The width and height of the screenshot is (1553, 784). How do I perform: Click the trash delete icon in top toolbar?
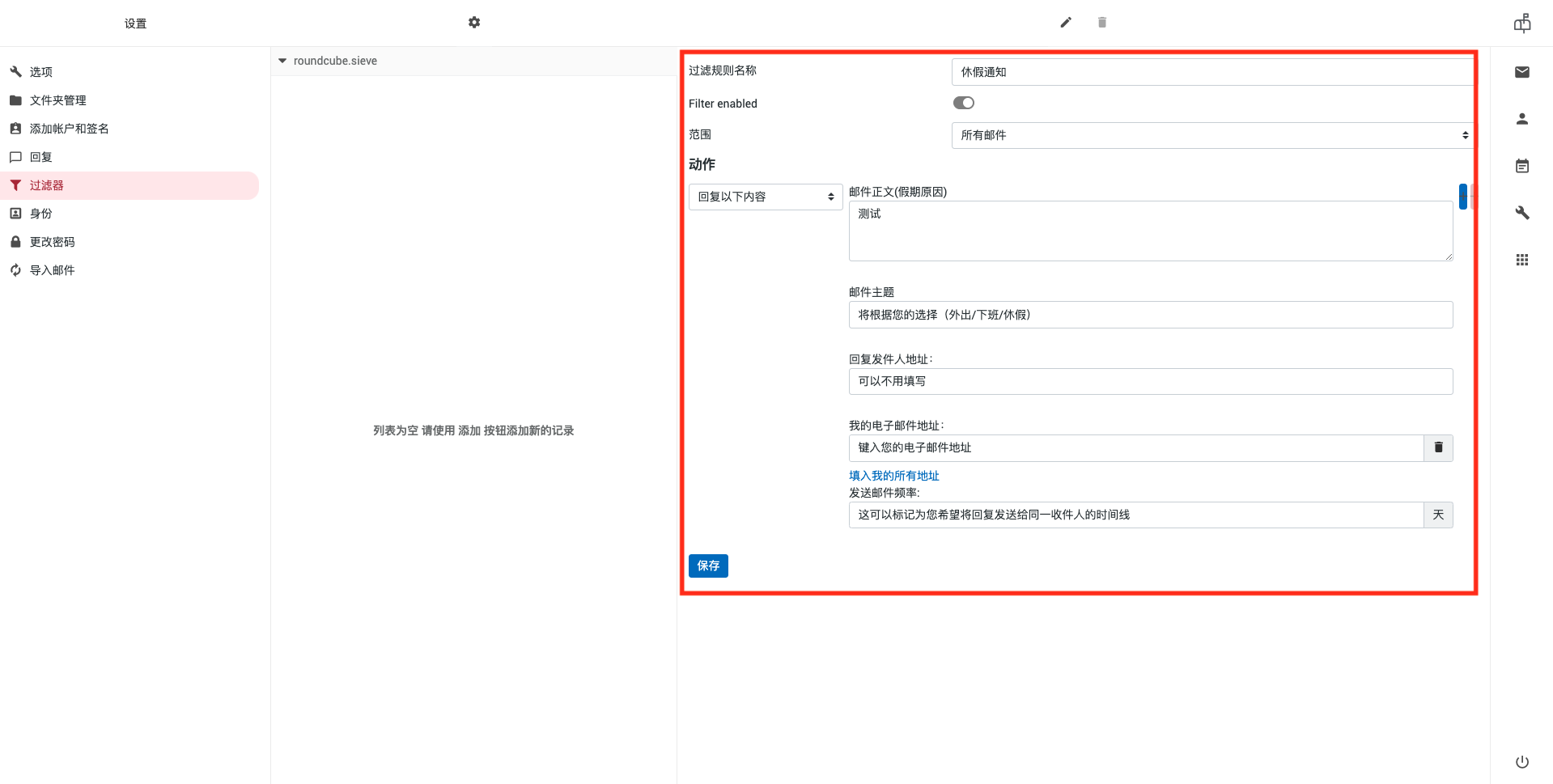[x=1101, y=23]
